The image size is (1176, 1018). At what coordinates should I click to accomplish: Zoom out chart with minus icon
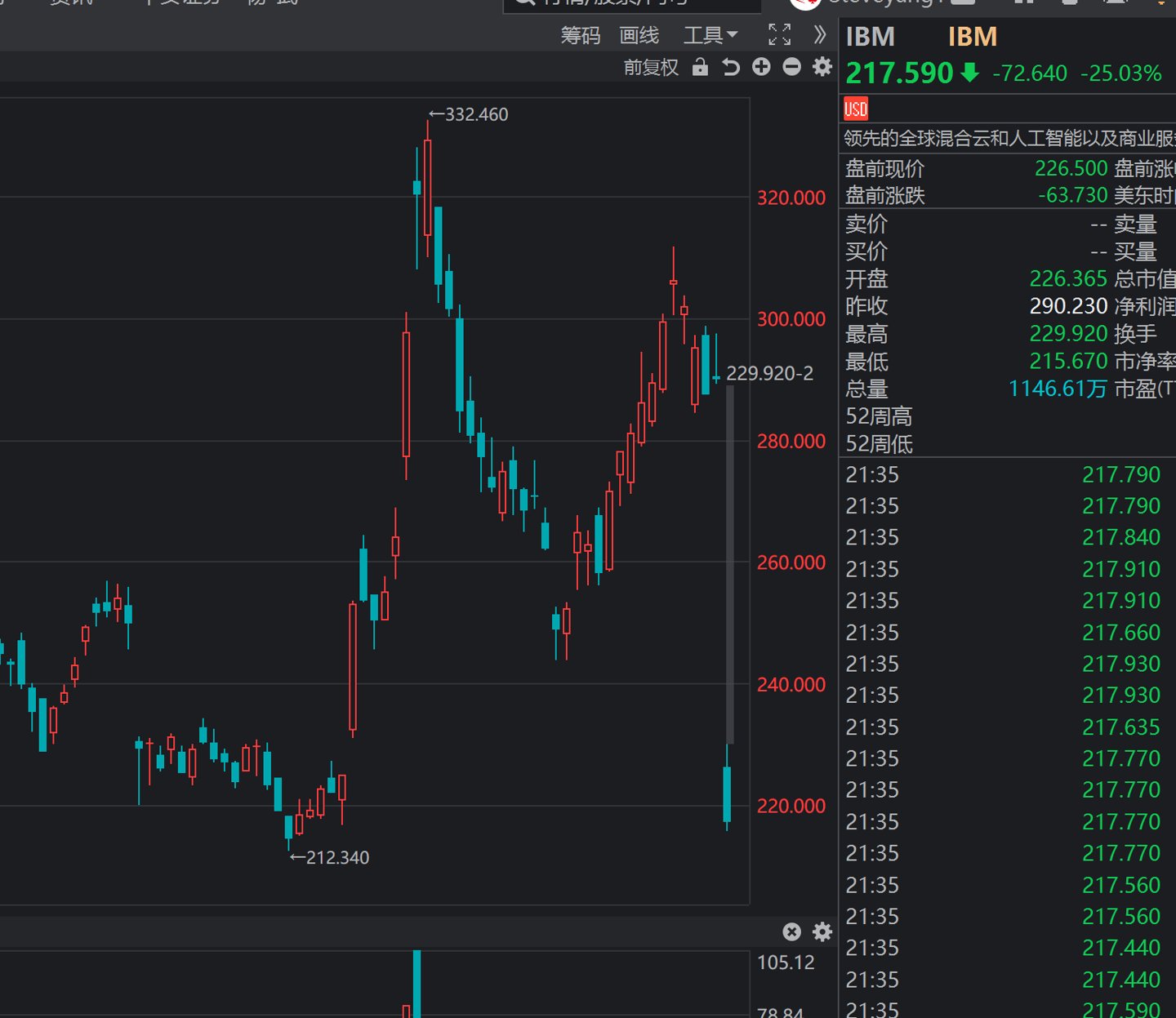[791, 67]
